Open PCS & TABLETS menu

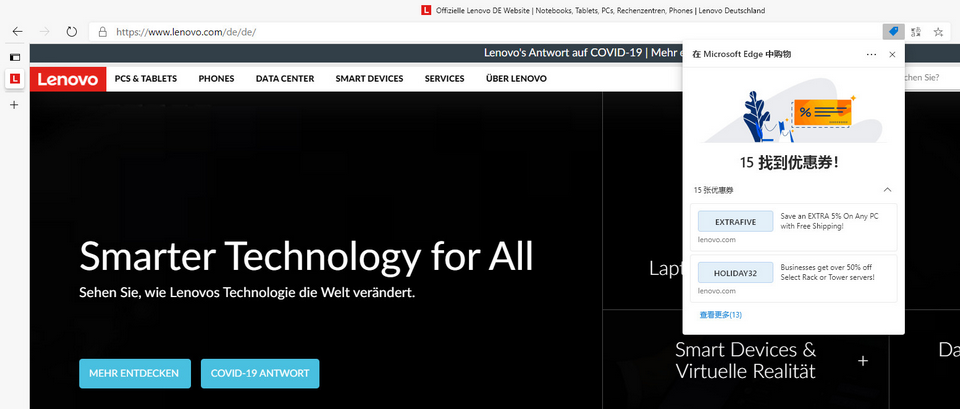[145, 79]
